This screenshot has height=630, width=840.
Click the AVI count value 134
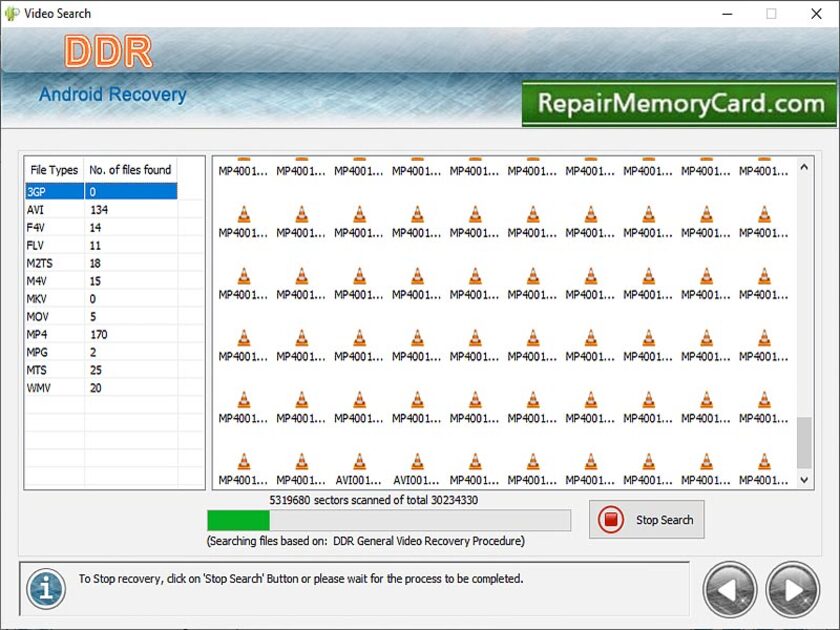[99, 209]
